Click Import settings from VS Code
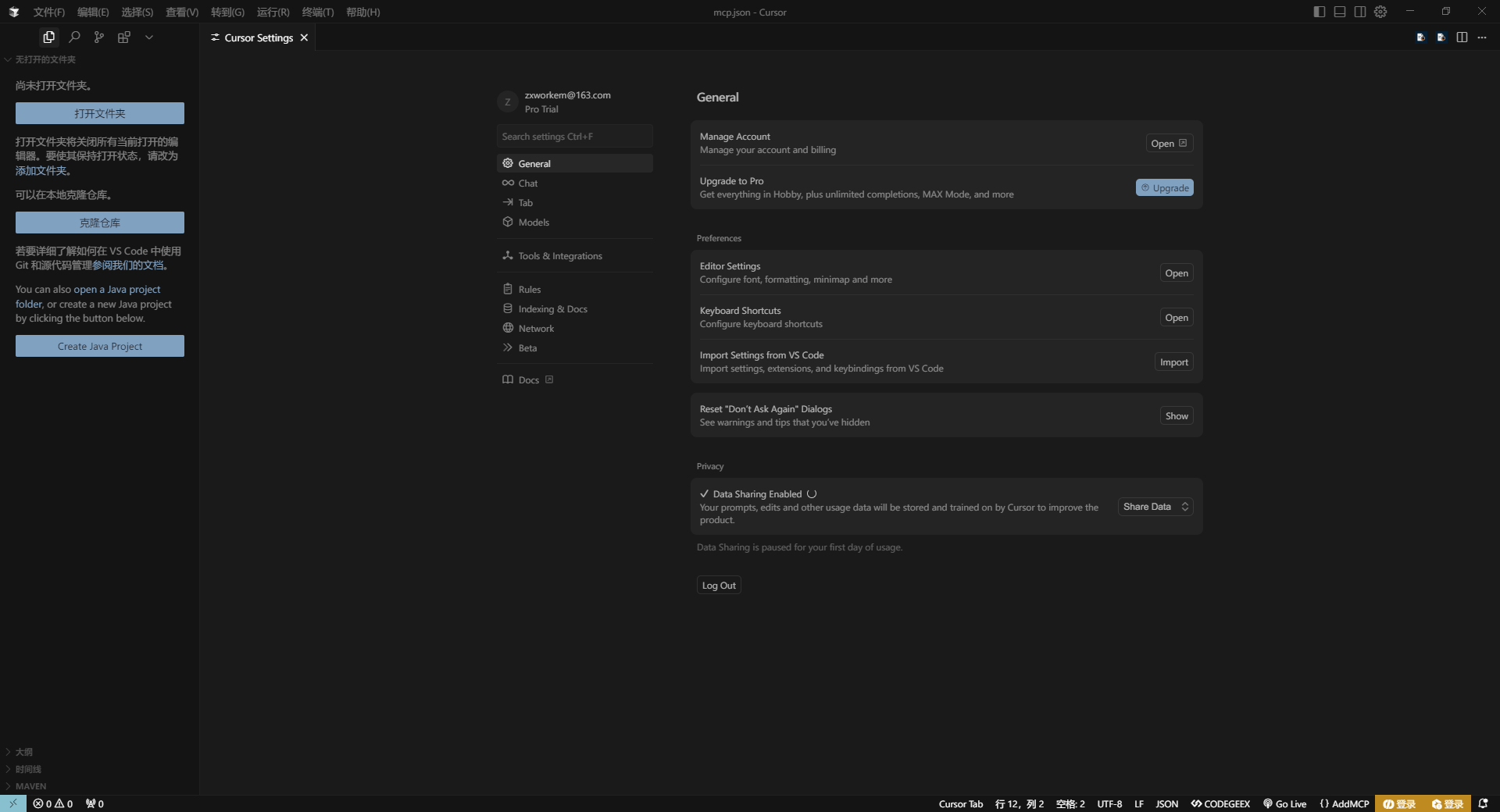1500x812 pixels. (1173, 361)
